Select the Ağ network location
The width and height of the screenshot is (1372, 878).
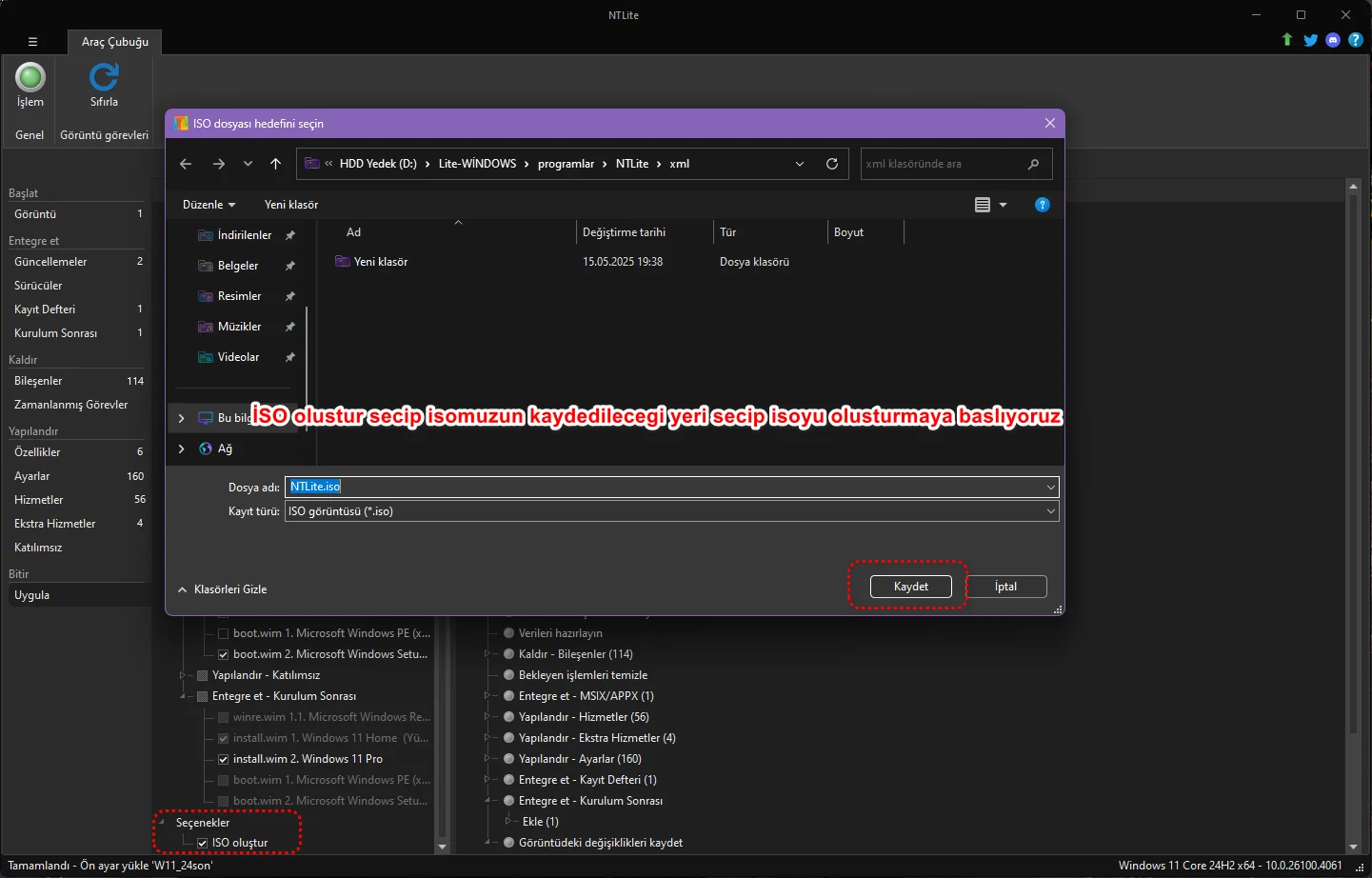point(225,449)
